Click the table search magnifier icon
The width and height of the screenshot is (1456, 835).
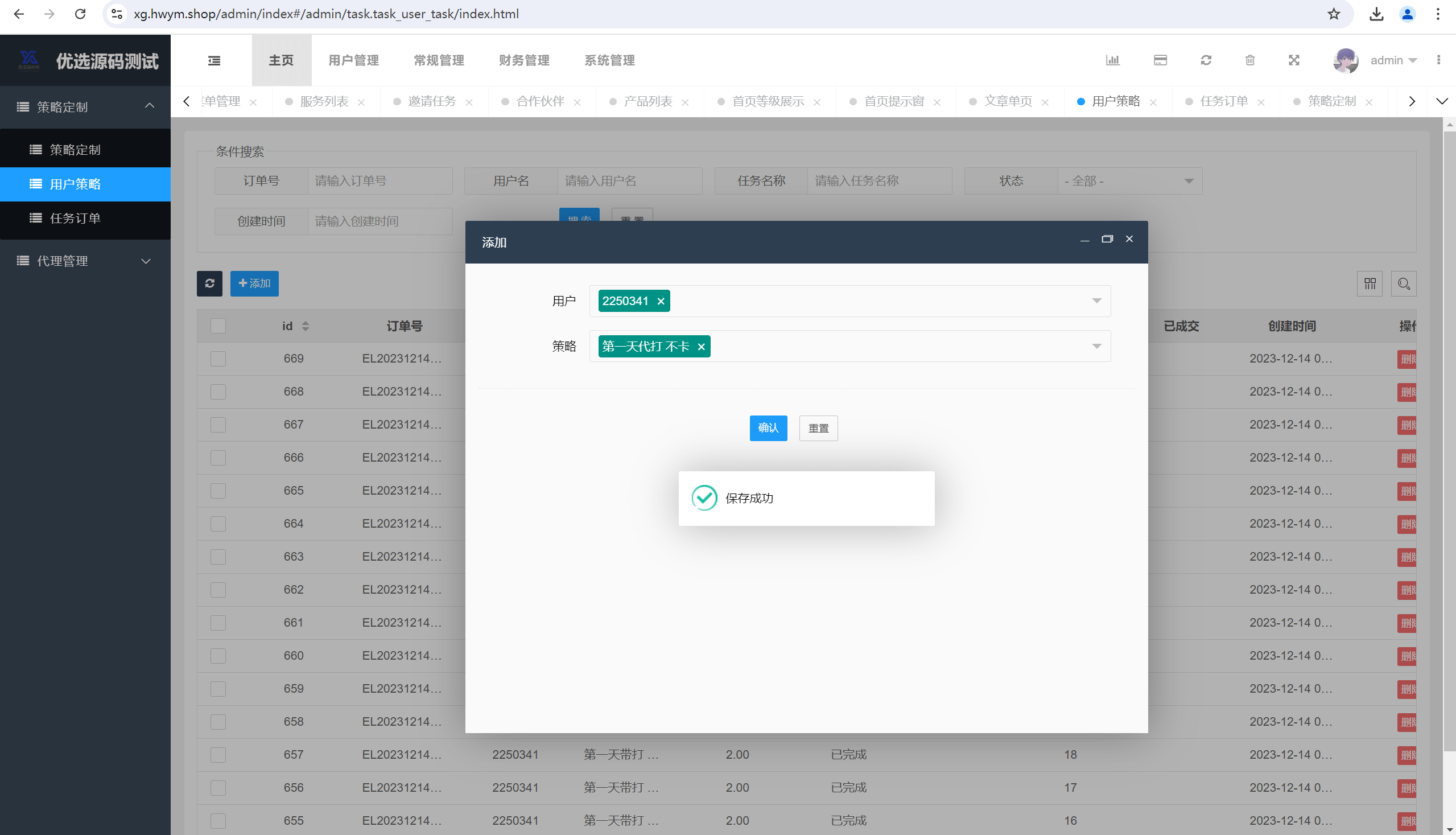pyautogui.click(x=1403, y=284)
